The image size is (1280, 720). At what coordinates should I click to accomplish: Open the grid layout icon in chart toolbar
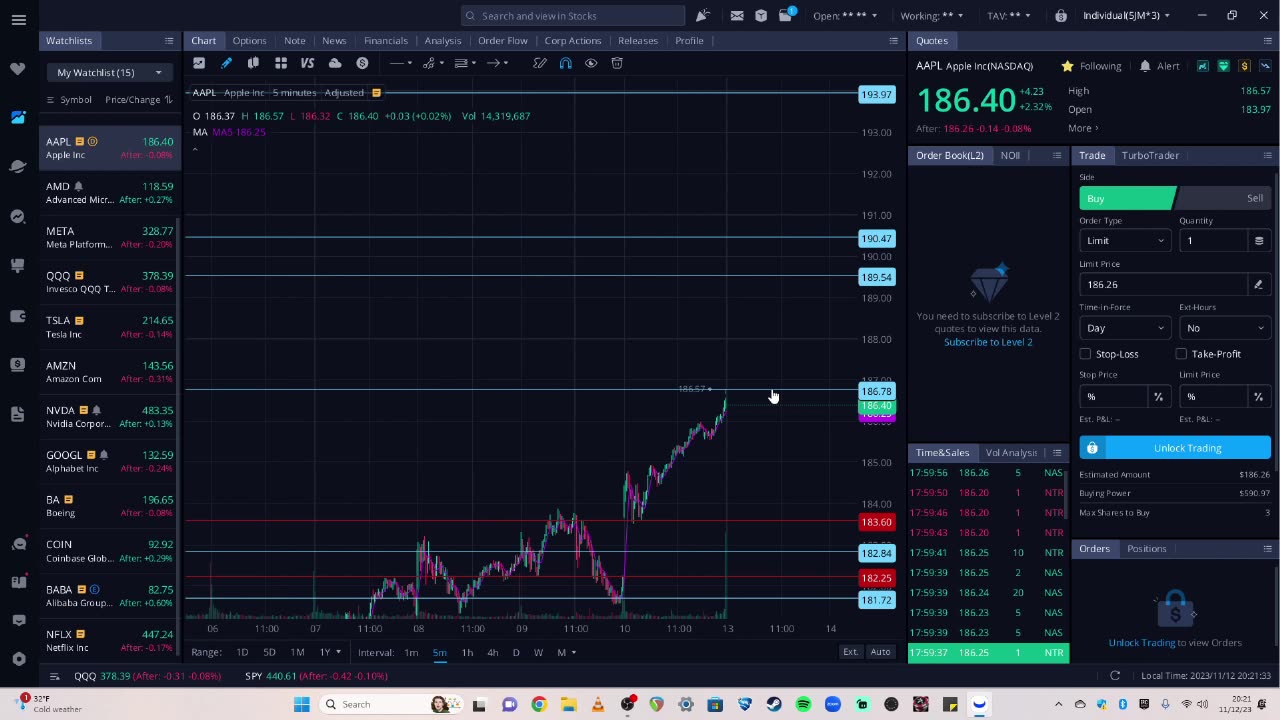281,63
